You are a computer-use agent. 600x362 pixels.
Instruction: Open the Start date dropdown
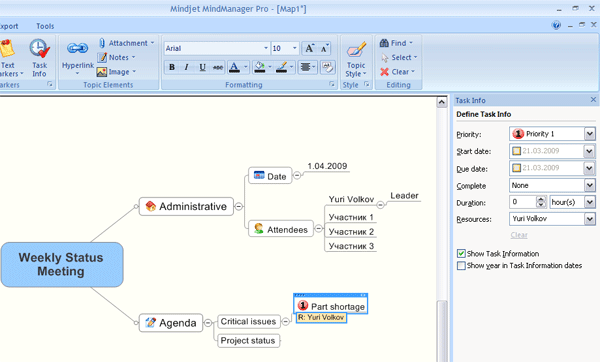590,151
